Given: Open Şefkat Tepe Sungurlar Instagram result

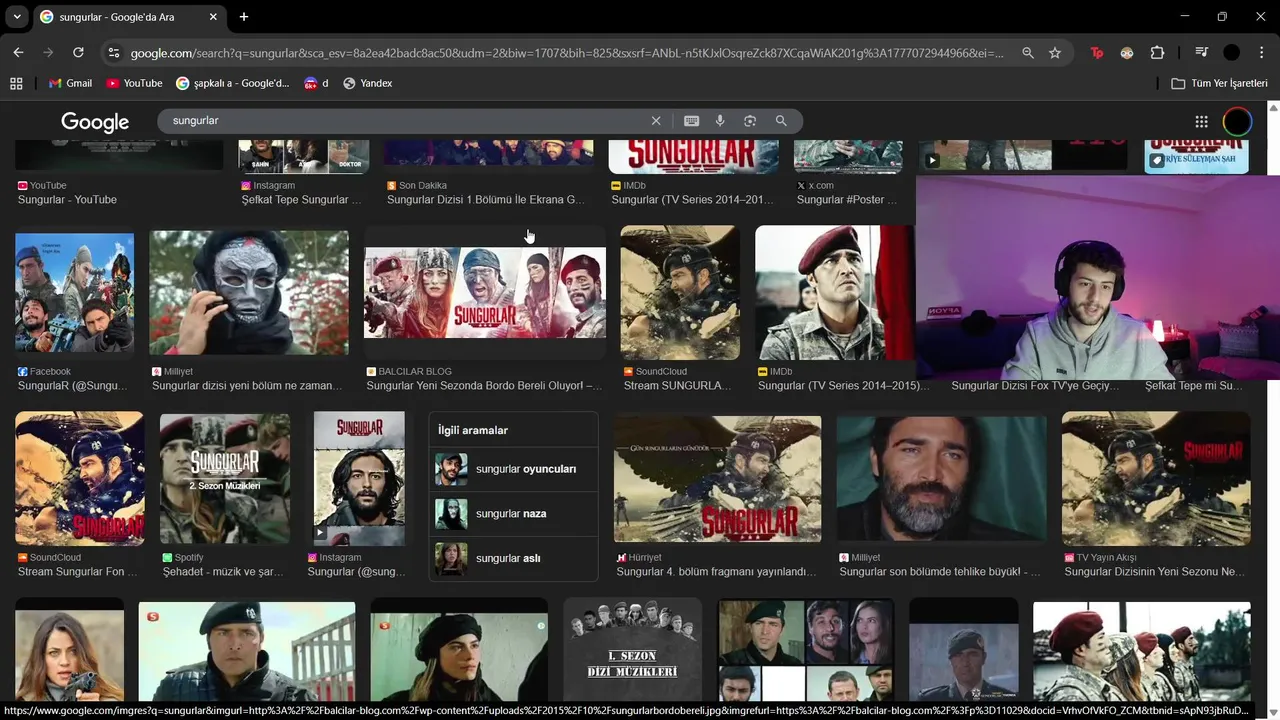Looking at the screenshot, I should click(x=302, y=200).
